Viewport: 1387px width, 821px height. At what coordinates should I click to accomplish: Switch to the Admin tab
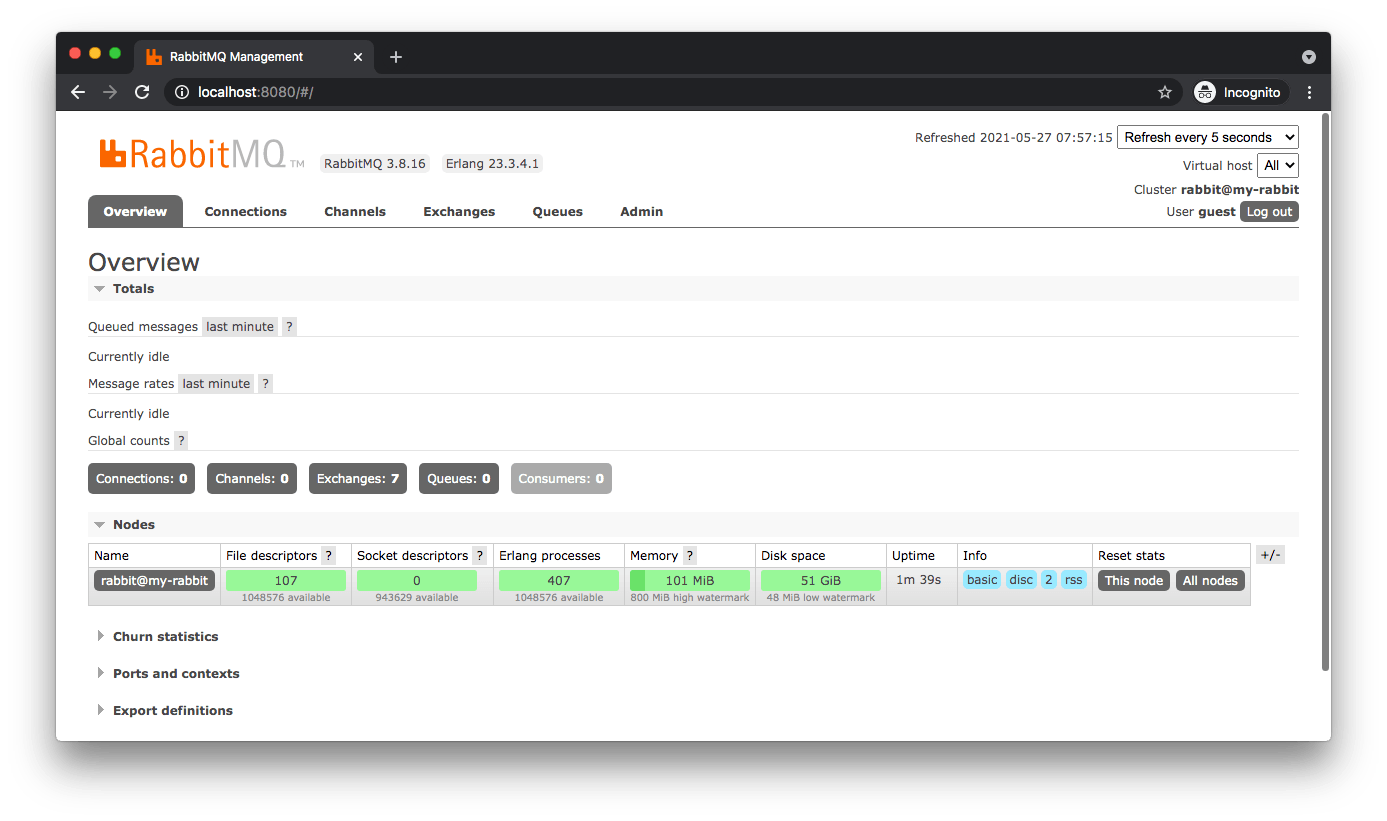(x=641, y=211)
